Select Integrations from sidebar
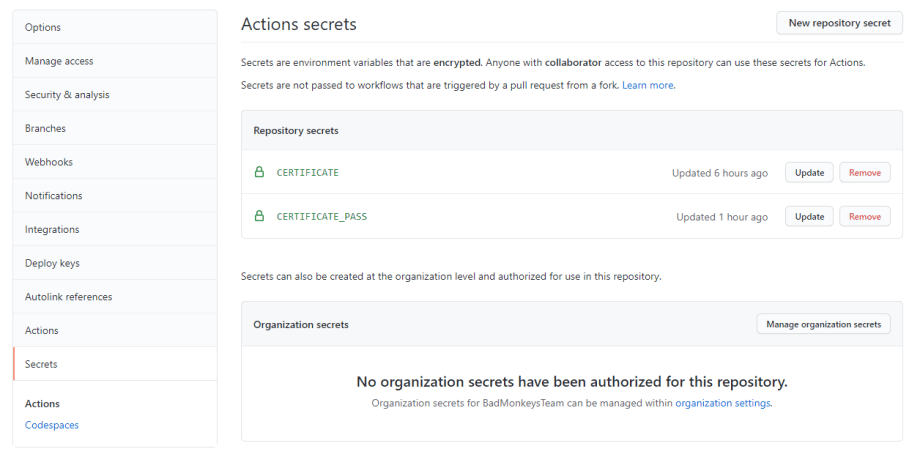The width and height of the screenshot is (920, 457). [x=52, y=229]
